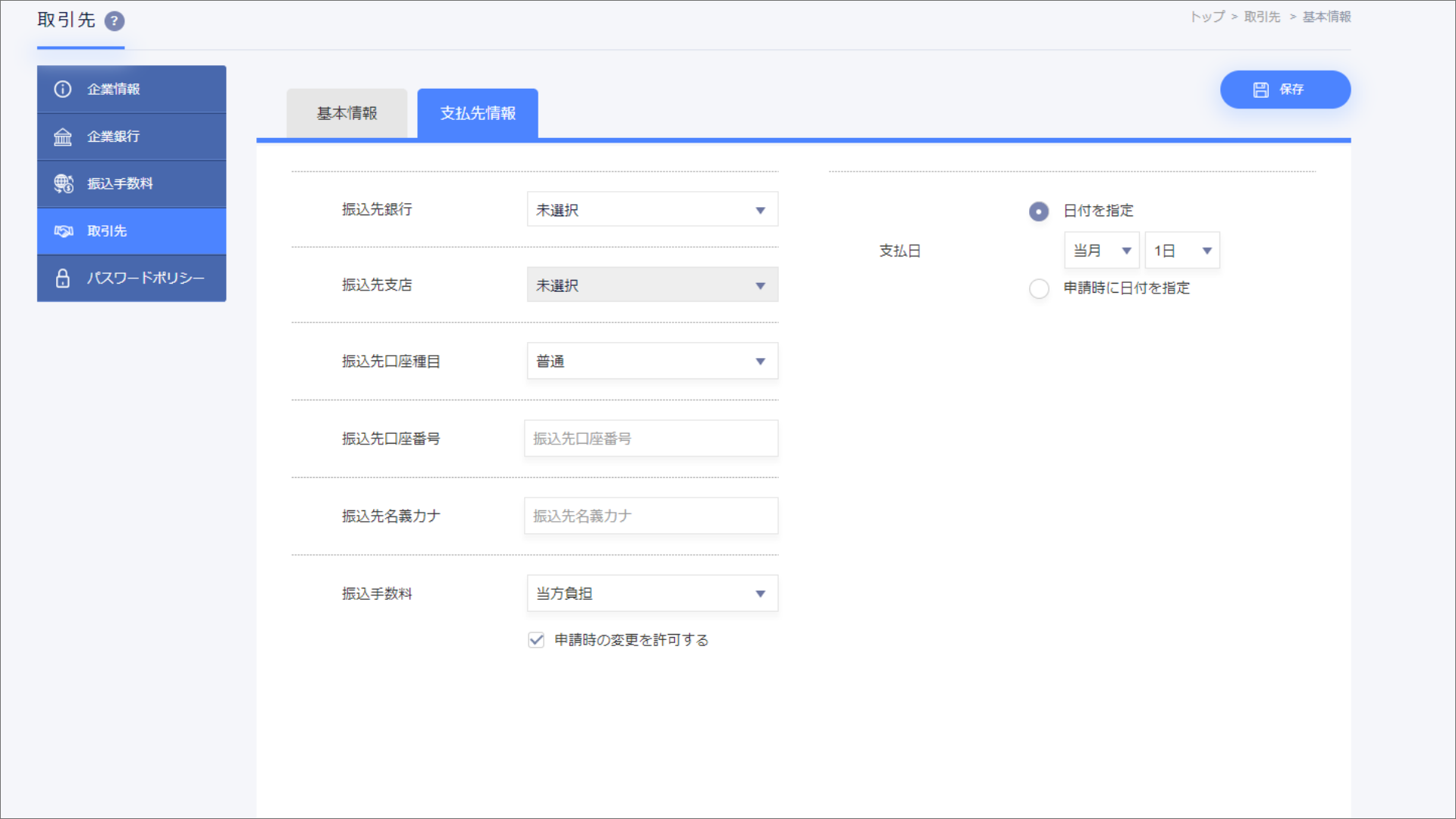This screenshot has height=819, width=1456.
Task: Click the 振込手数料 globe coin icon
Action: coord(64,184)
